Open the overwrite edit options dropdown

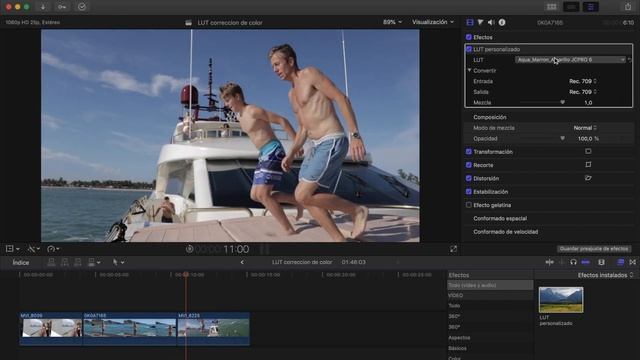coord(93,262)
